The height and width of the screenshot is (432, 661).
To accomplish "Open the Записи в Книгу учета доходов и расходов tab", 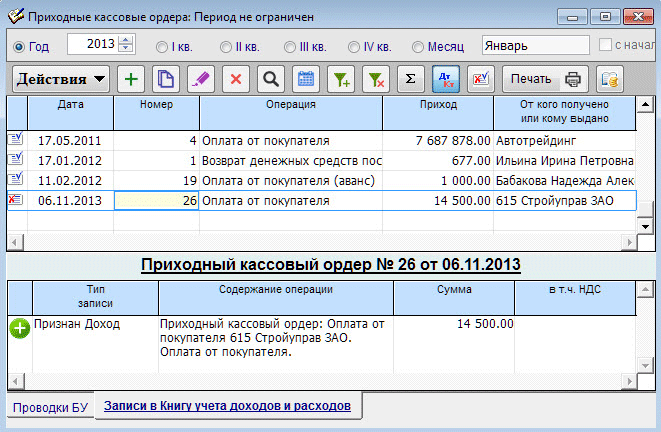I will (x=228, y=405).
